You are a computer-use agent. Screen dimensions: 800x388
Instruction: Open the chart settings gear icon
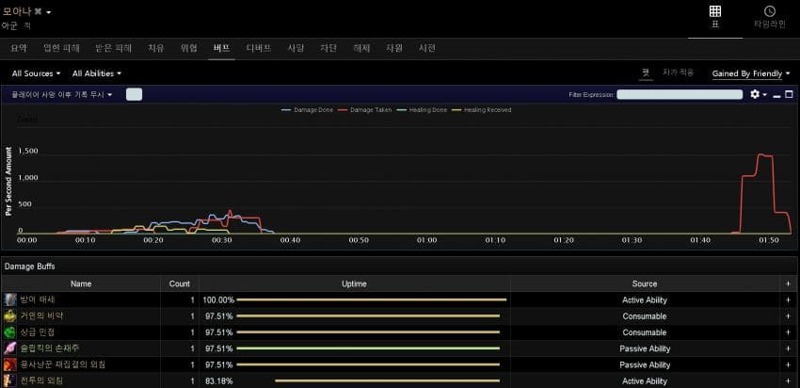tap(756, 94)
